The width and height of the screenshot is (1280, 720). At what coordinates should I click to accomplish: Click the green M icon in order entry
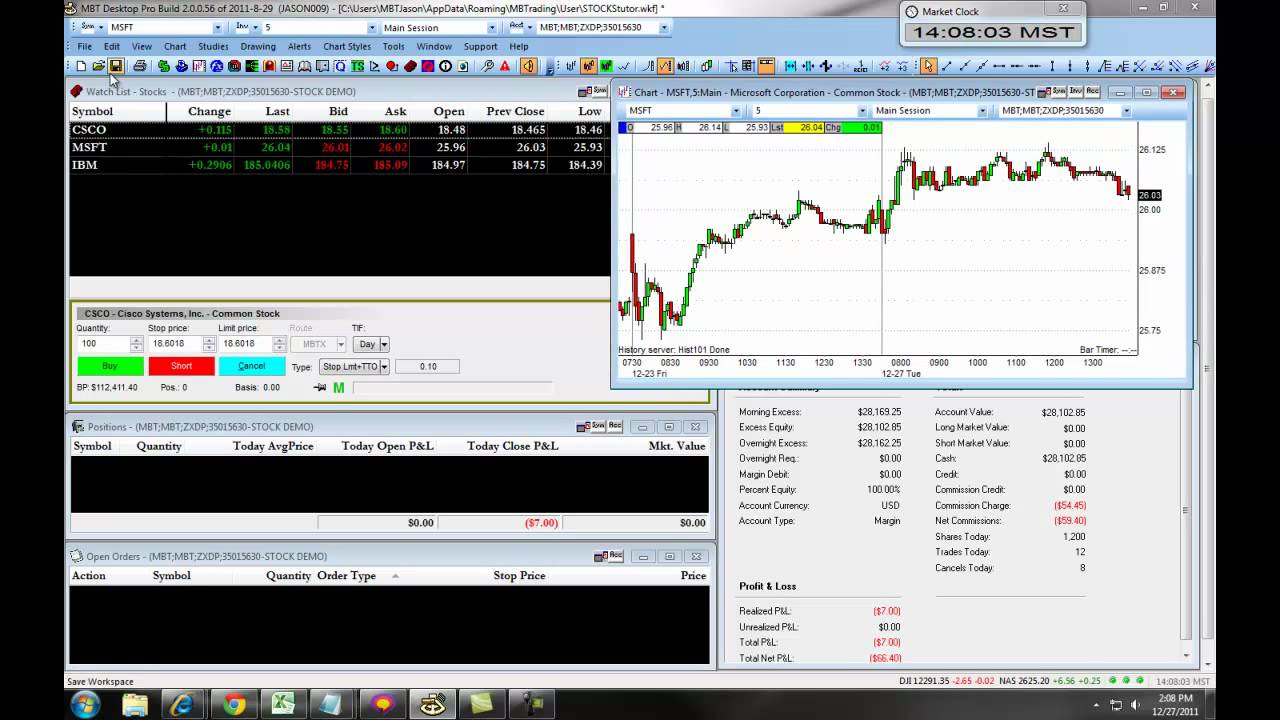pyautogui.click(x=339, y=388)
